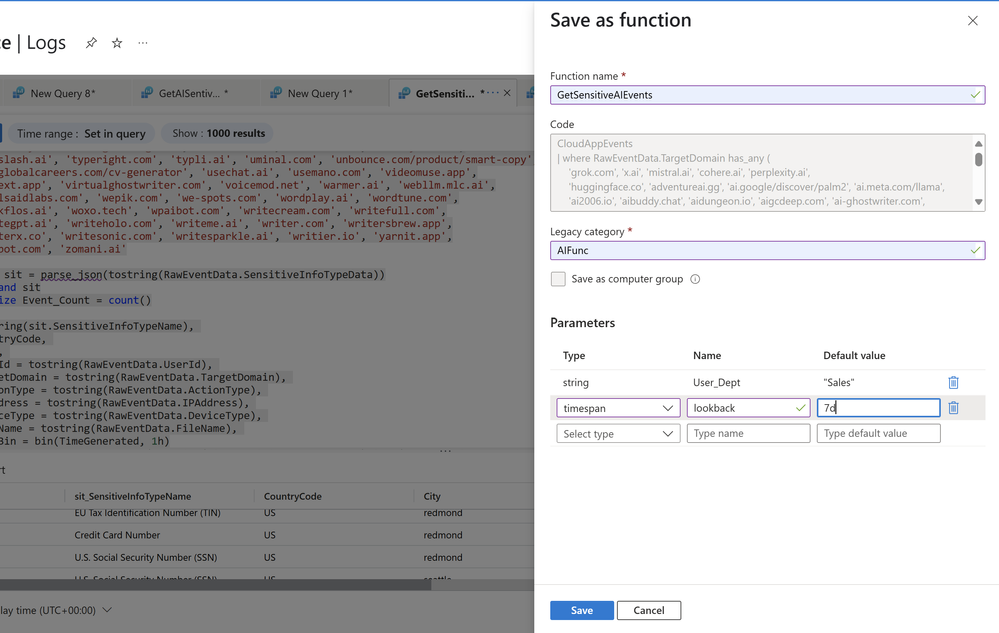Click the Cancel button

pos(648,610)
